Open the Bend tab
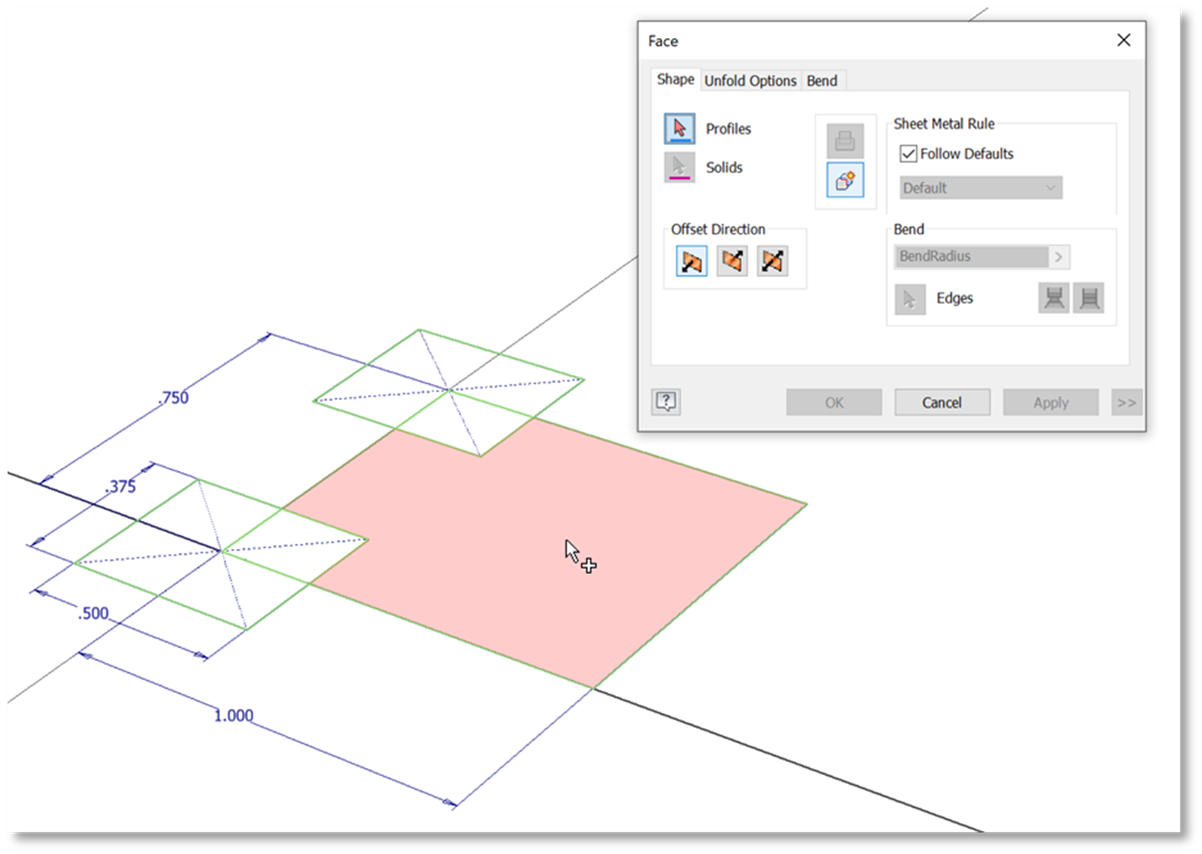The image size is (1202, 854). point(822,80)
